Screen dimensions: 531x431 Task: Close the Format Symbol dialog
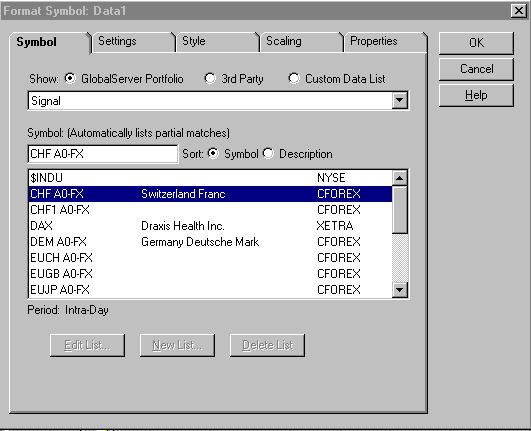[518, 11]
